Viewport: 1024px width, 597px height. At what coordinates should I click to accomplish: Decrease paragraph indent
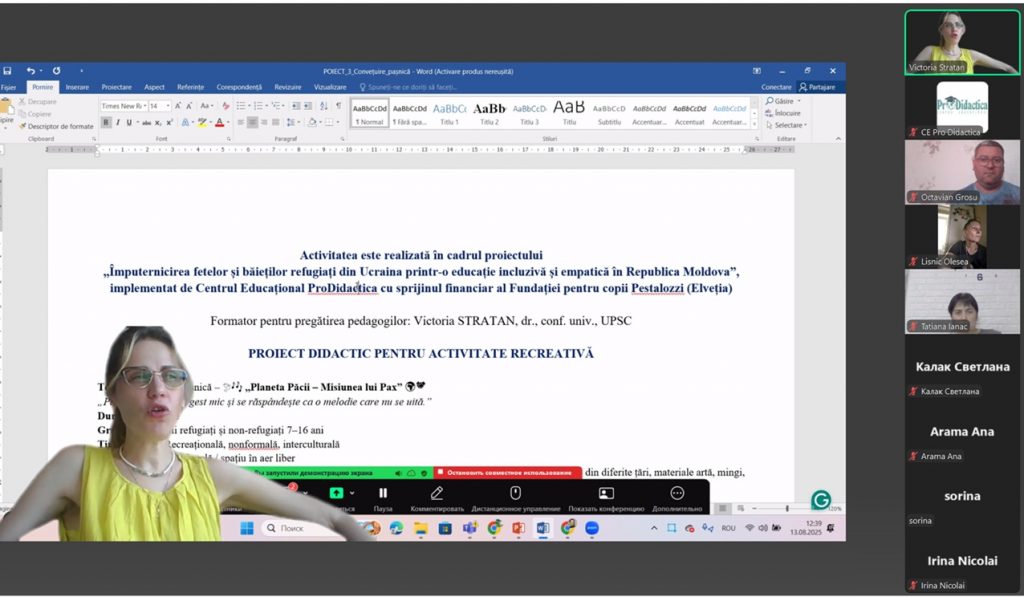coord(296,106)
